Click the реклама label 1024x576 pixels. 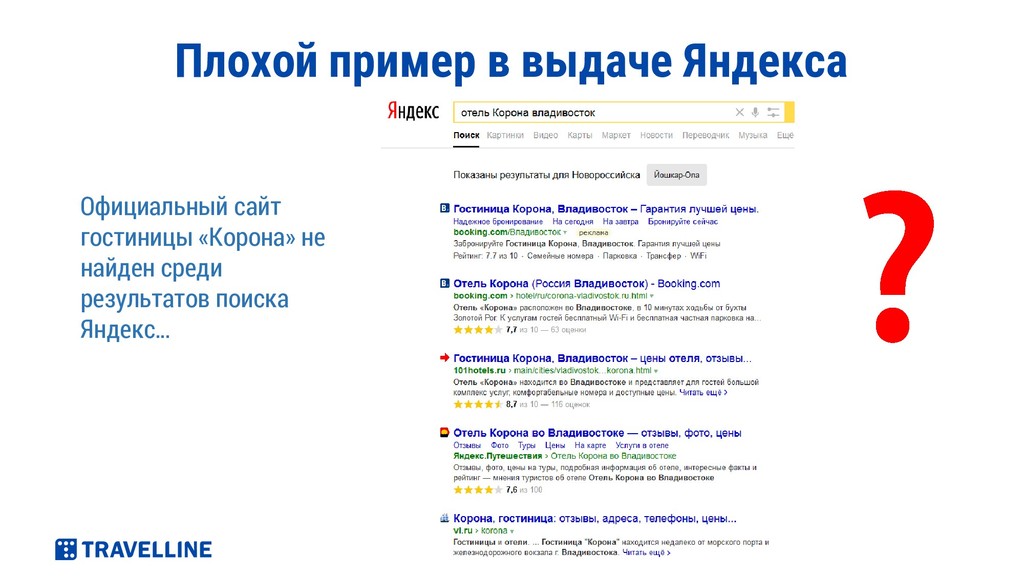click(594, 232)
